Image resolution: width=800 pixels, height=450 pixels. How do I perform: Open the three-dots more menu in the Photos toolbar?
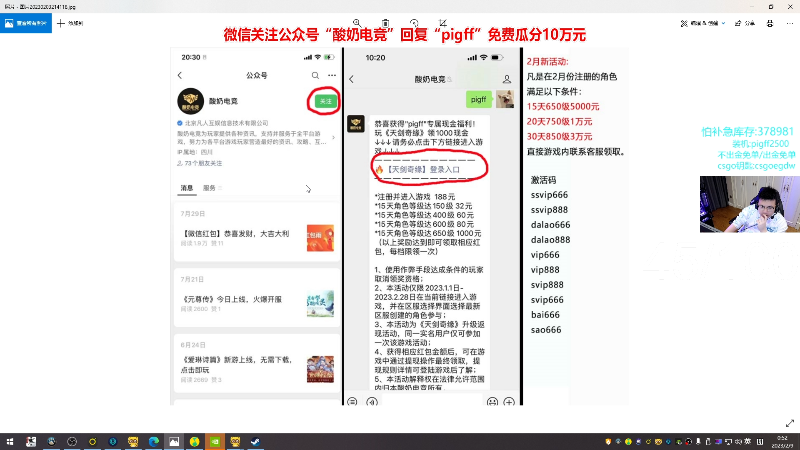point(790,23)
